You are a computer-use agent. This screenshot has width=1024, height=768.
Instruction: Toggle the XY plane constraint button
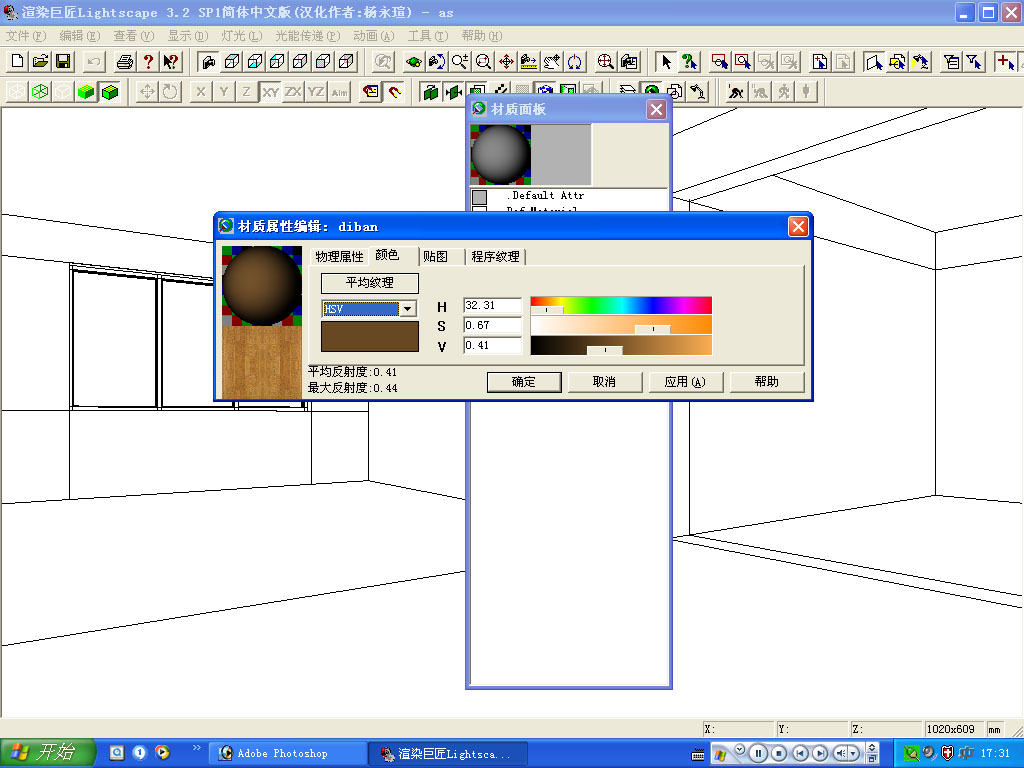[x=270, y=92]
